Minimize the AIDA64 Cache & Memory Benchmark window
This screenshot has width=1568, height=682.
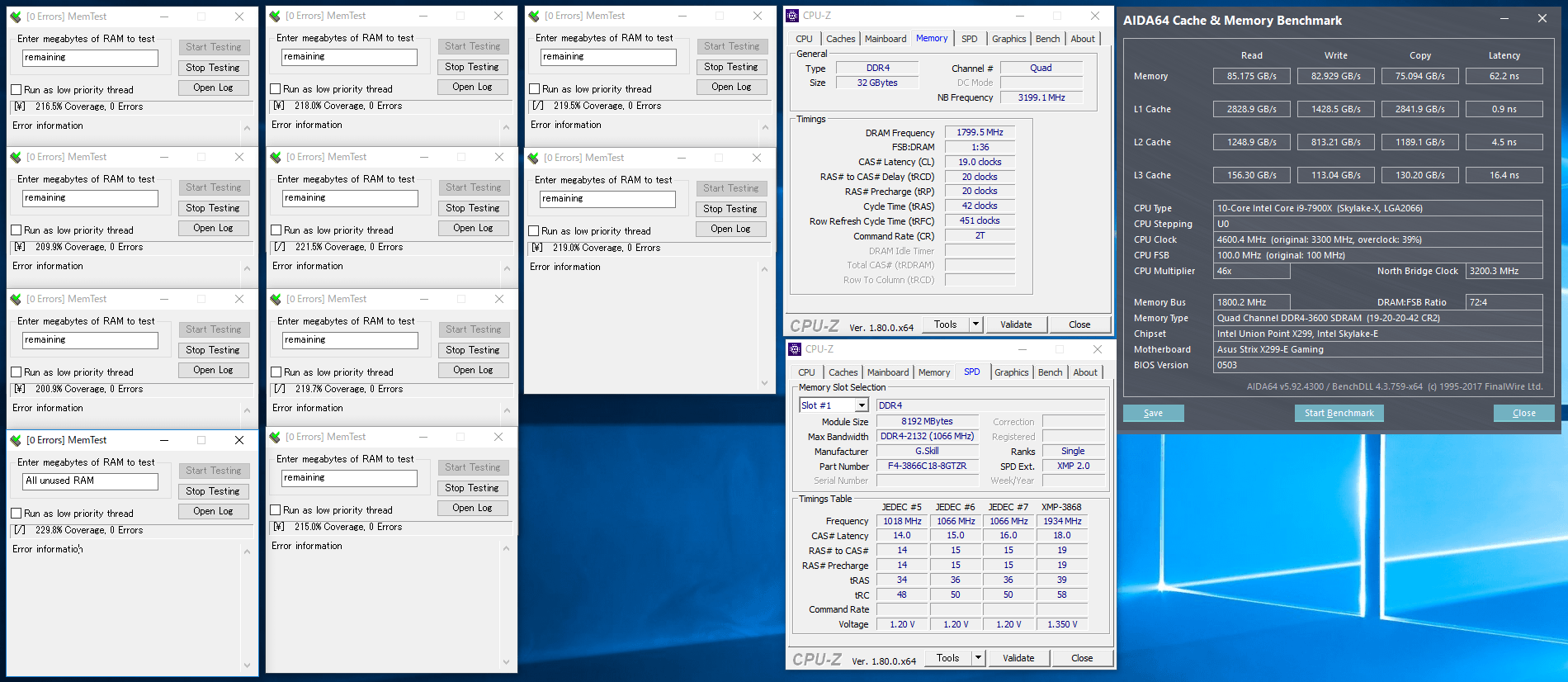click(x=1504, y=20)
